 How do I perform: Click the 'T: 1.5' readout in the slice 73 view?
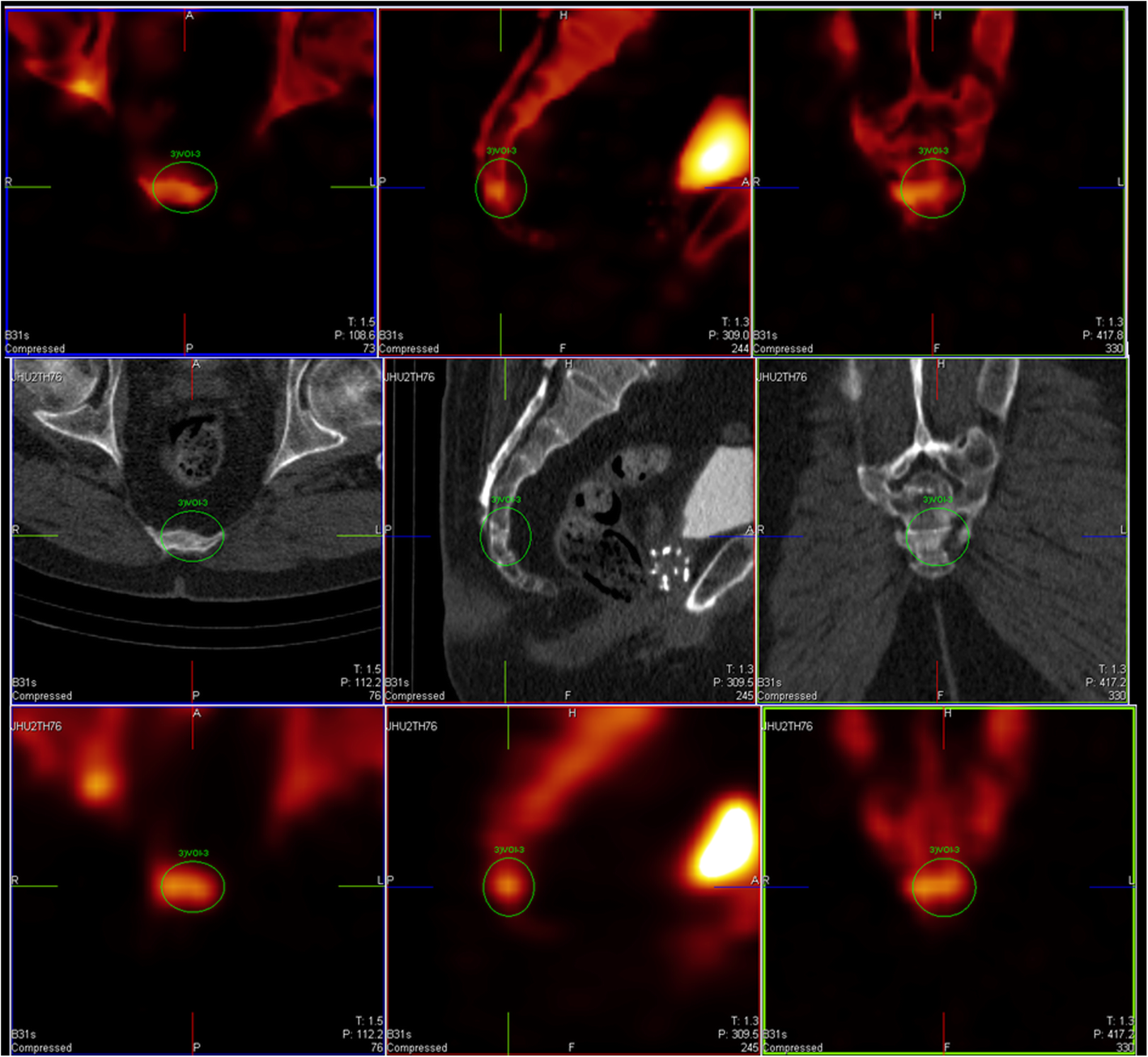coord(361,322)
